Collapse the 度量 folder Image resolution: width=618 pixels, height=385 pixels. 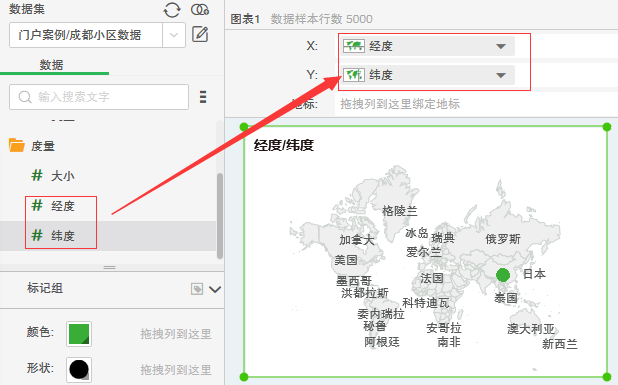coord(17,145)
